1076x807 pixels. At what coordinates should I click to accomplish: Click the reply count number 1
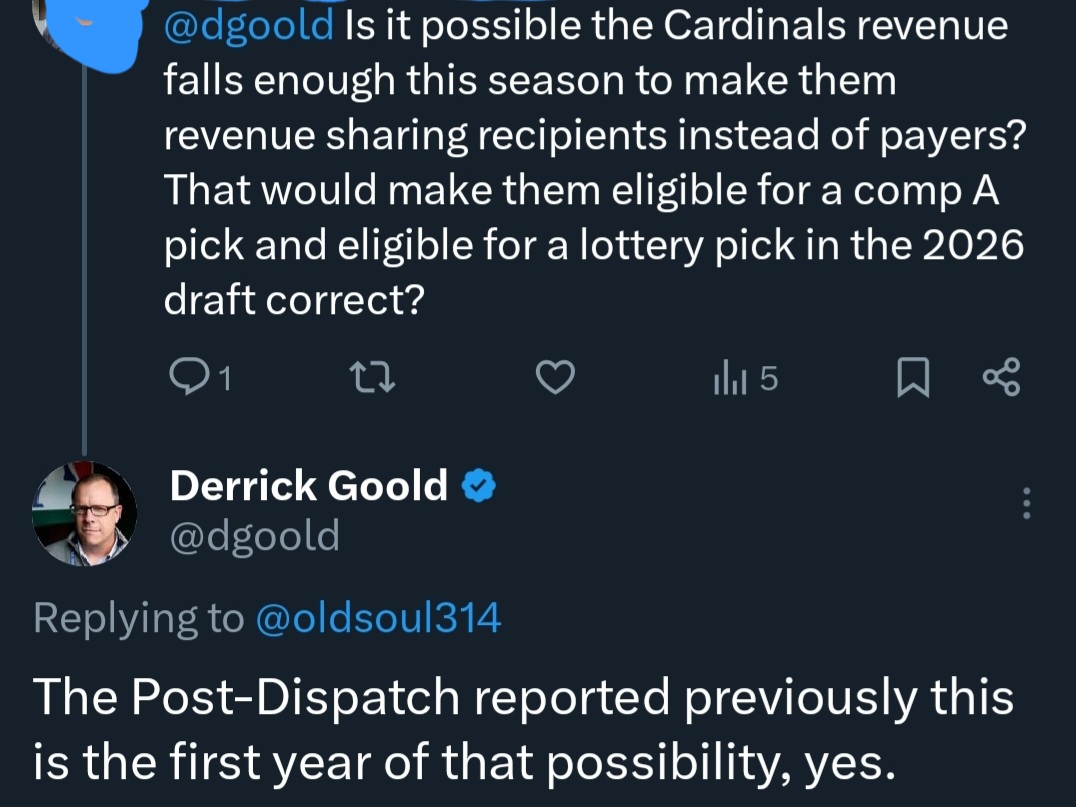(224, 379)
